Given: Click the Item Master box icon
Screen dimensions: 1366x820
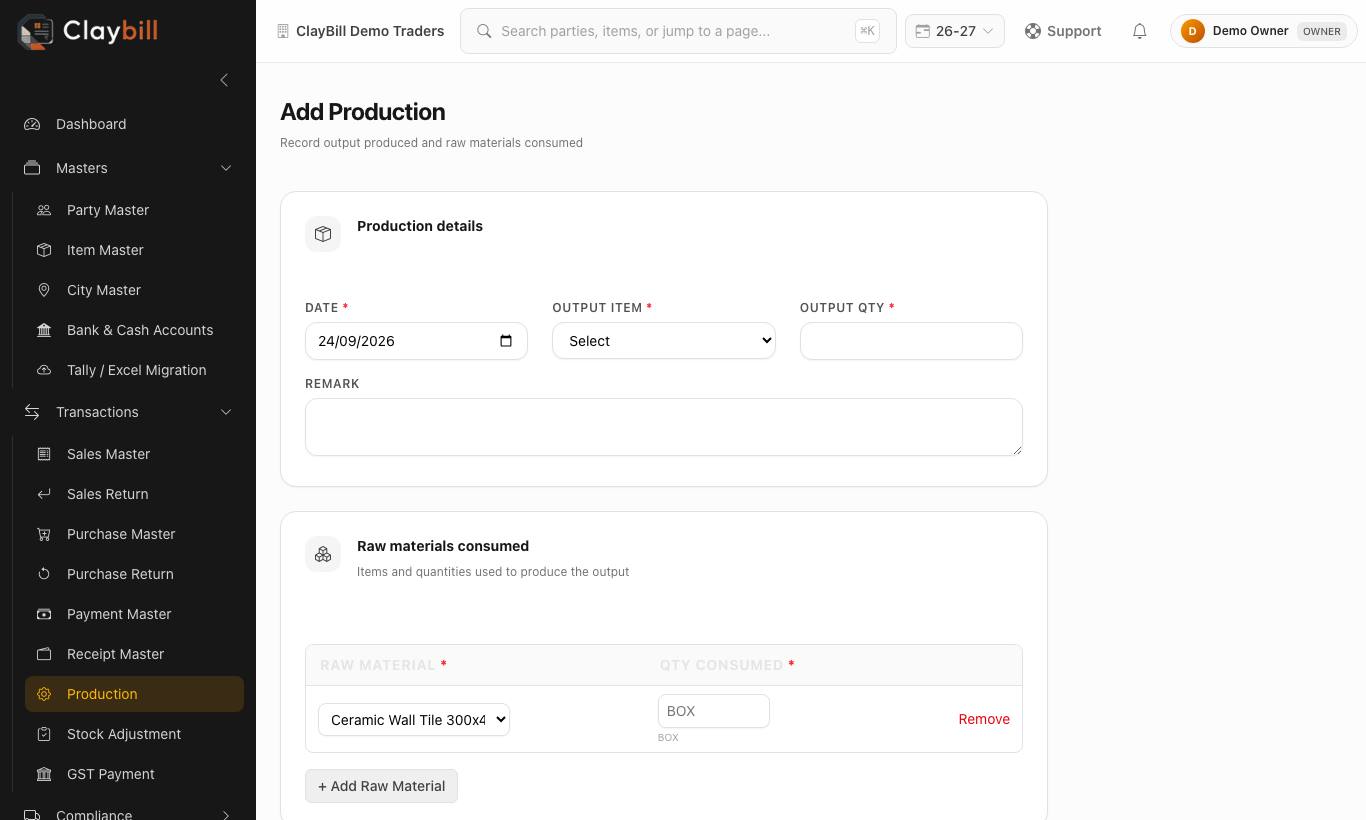Looking at the screenshot, I should [44, 250].
